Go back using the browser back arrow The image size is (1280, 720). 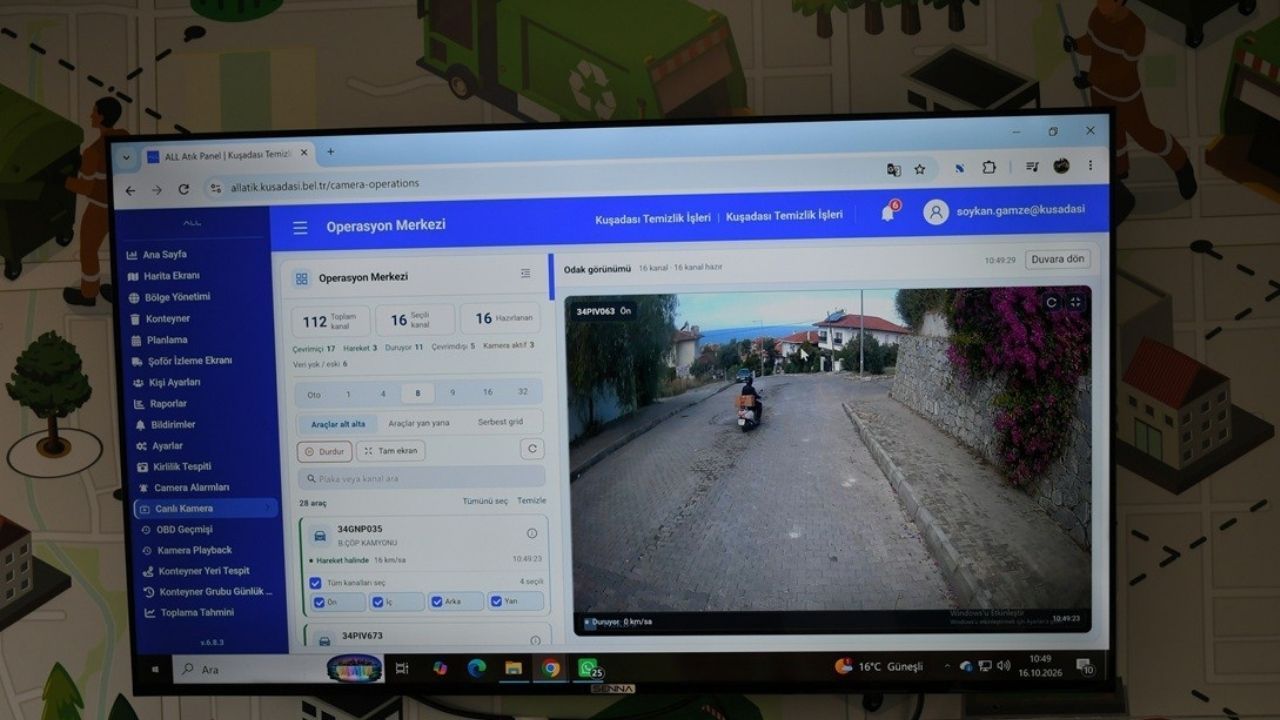tap(130, 190)
